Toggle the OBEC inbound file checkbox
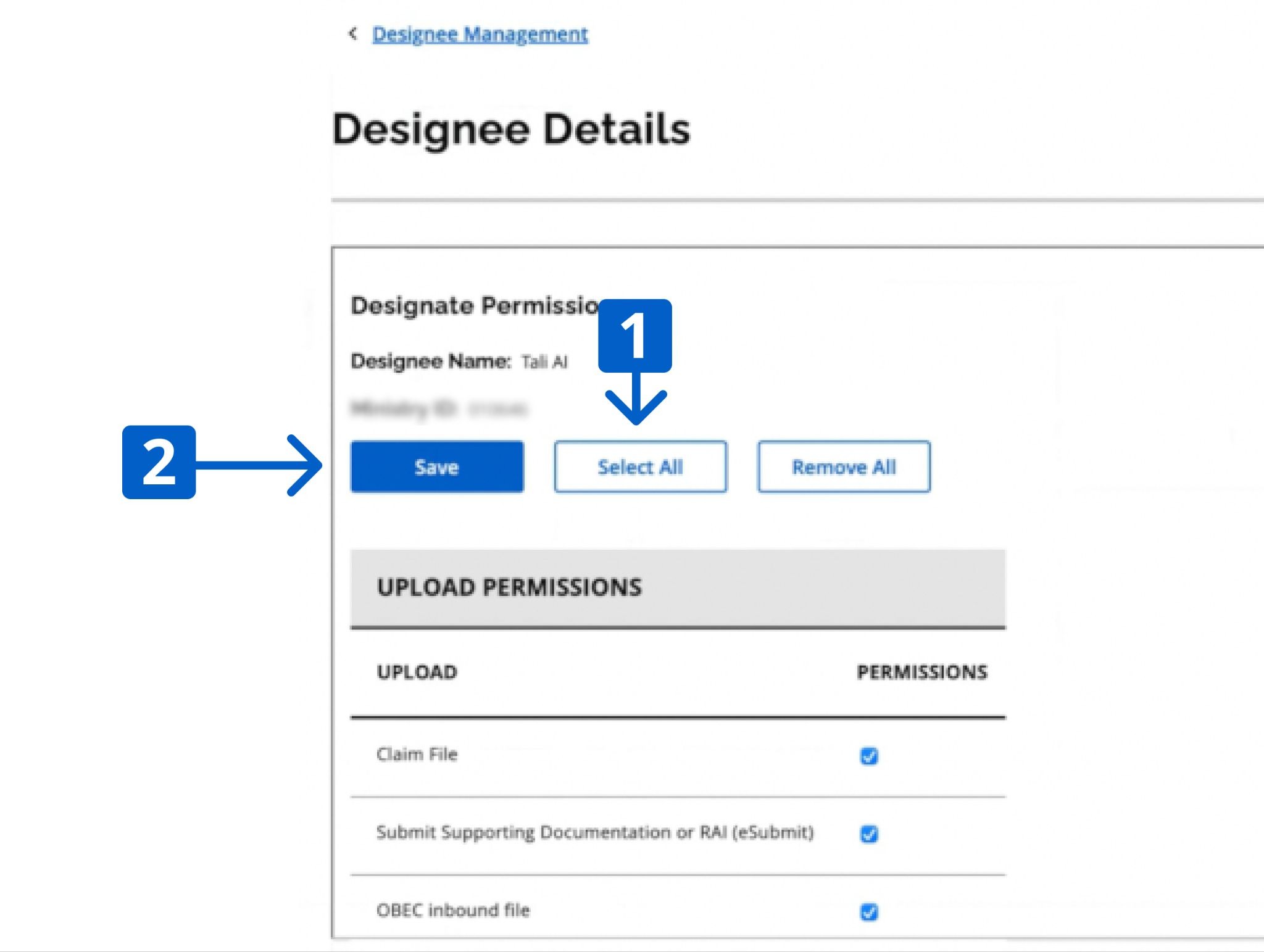 pyautogui.click(x=868, y=911)
